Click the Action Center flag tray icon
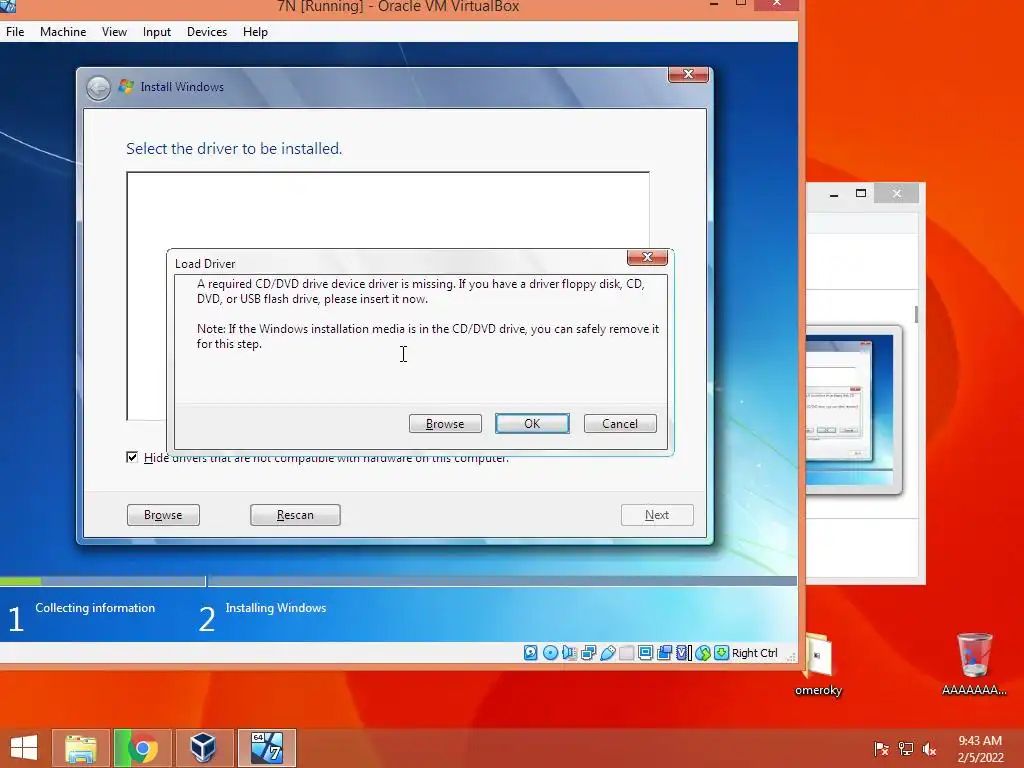This screenshot has width=1024, height=768. tap(881, 749)
